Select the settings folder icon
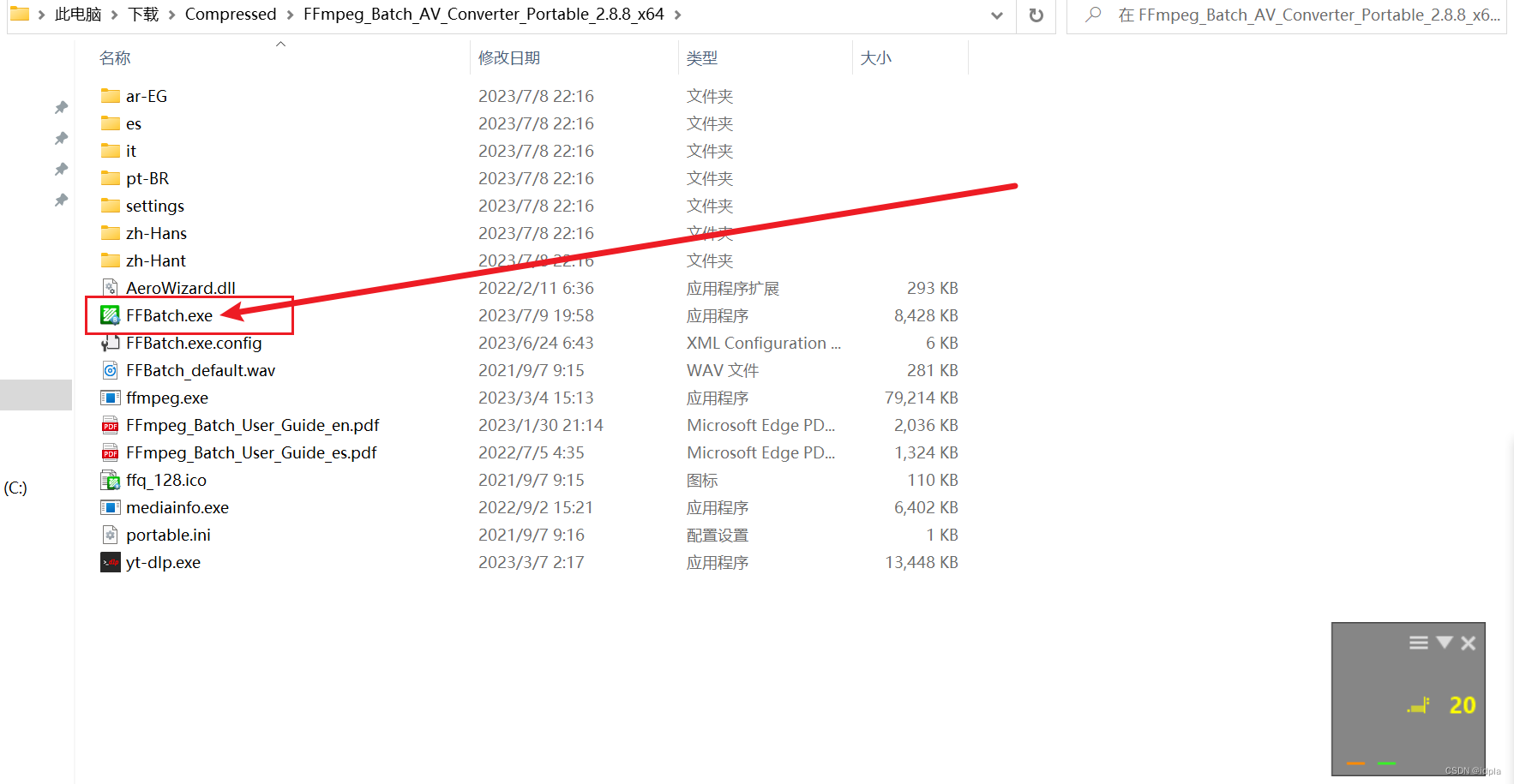 110,206
